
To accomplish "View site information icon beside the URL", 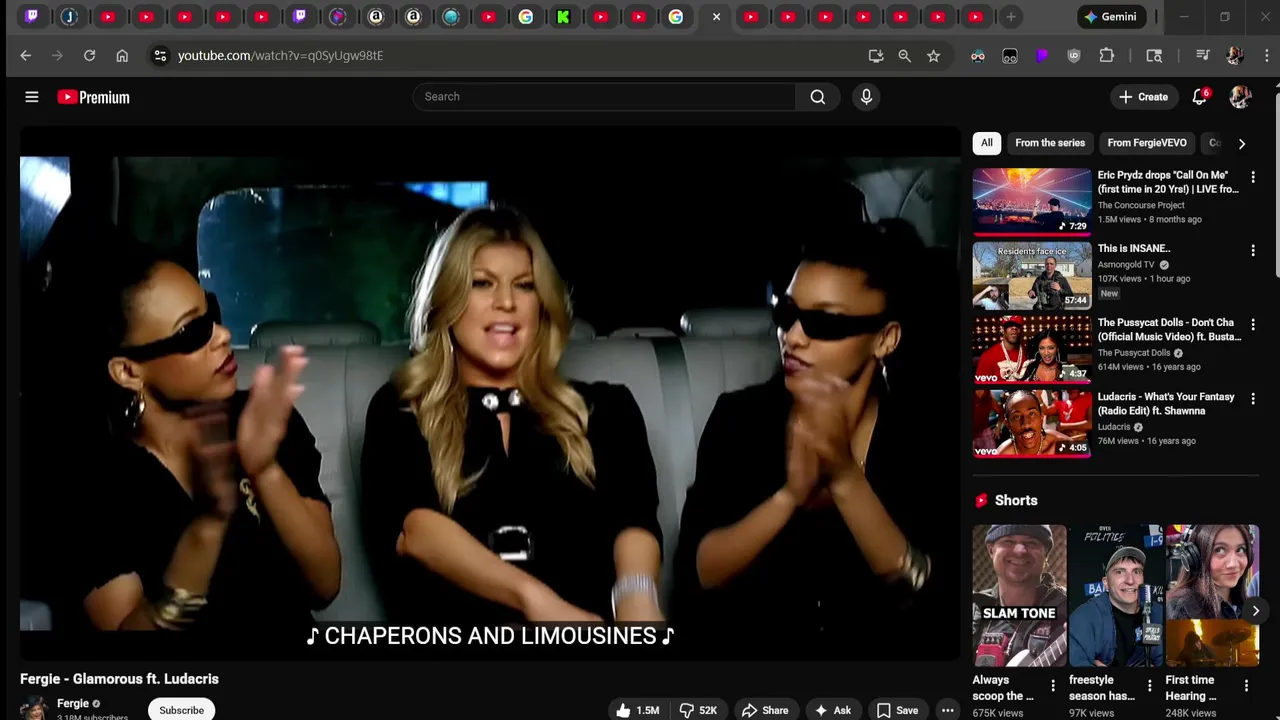I will (x=160, y=56).
